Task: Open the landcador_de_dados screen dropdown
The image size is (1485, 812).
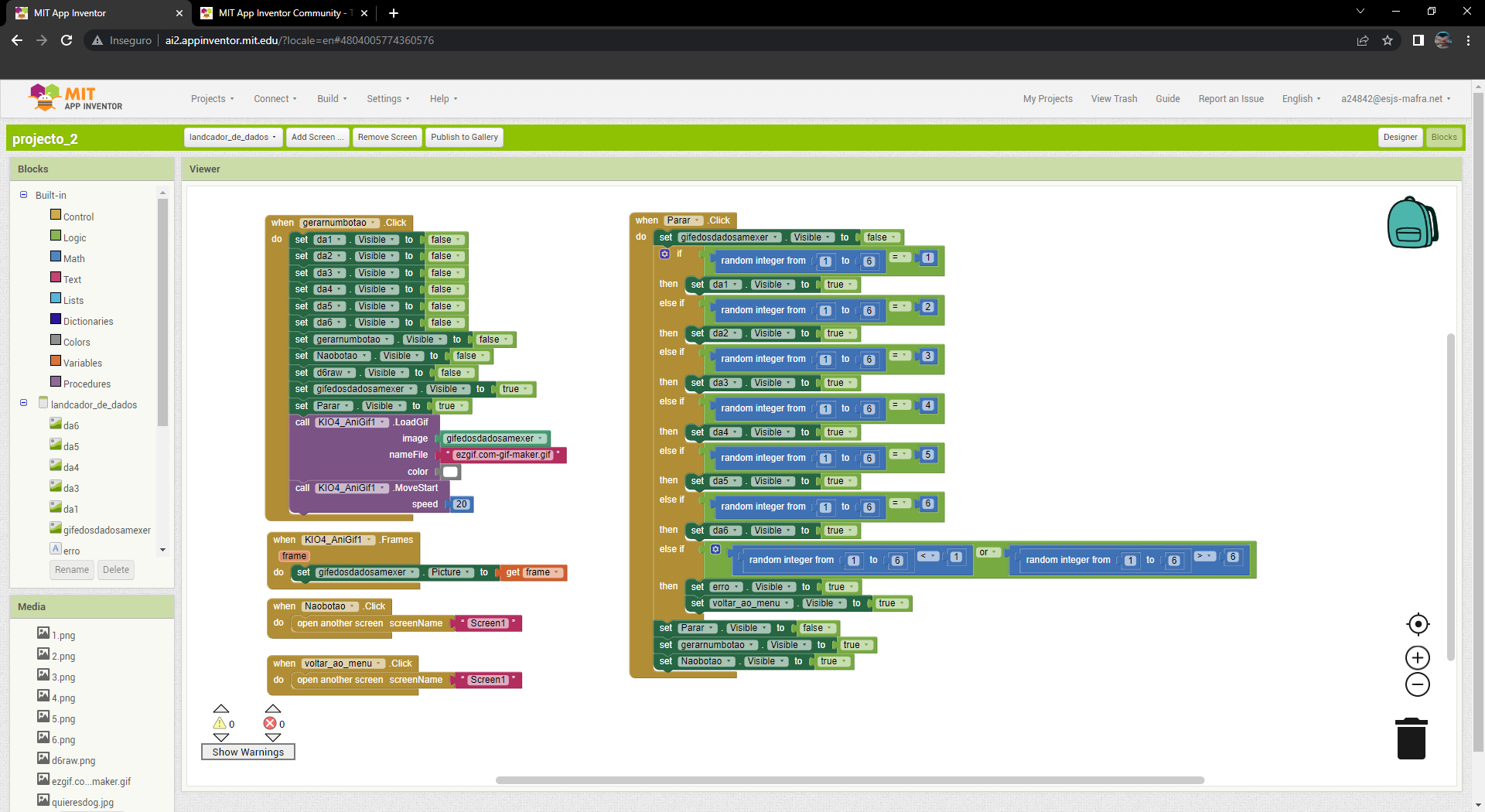Action: [x=233, y=138]
